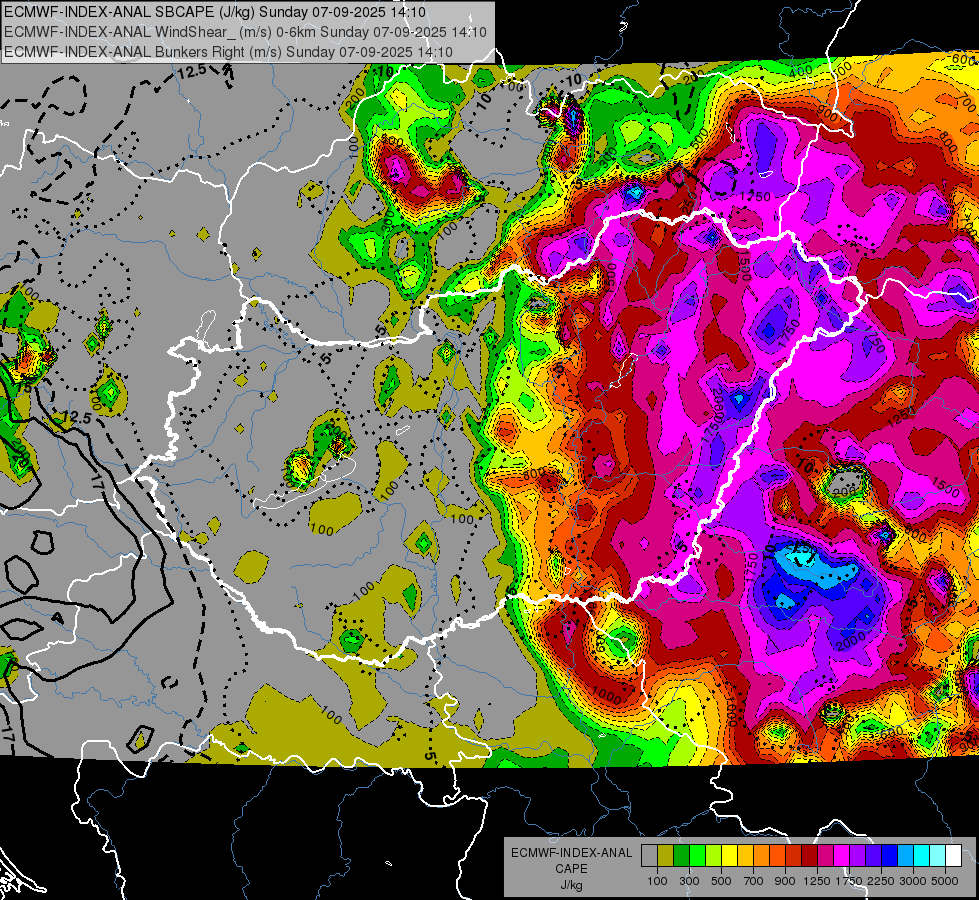979x900 pixels.
Task: Click the legend label 500
Action: tap(721, 881)
